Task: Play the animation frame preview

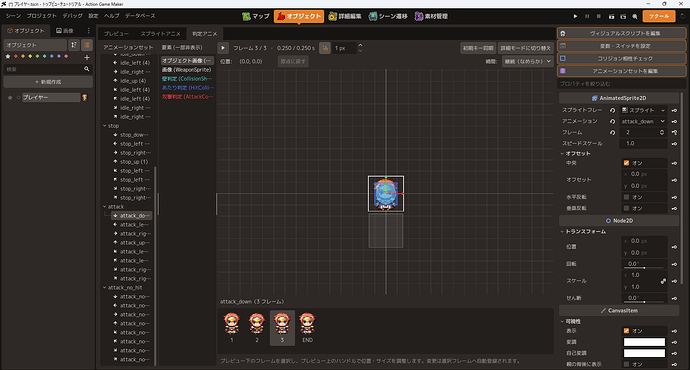Action: (x=223, y=48)
